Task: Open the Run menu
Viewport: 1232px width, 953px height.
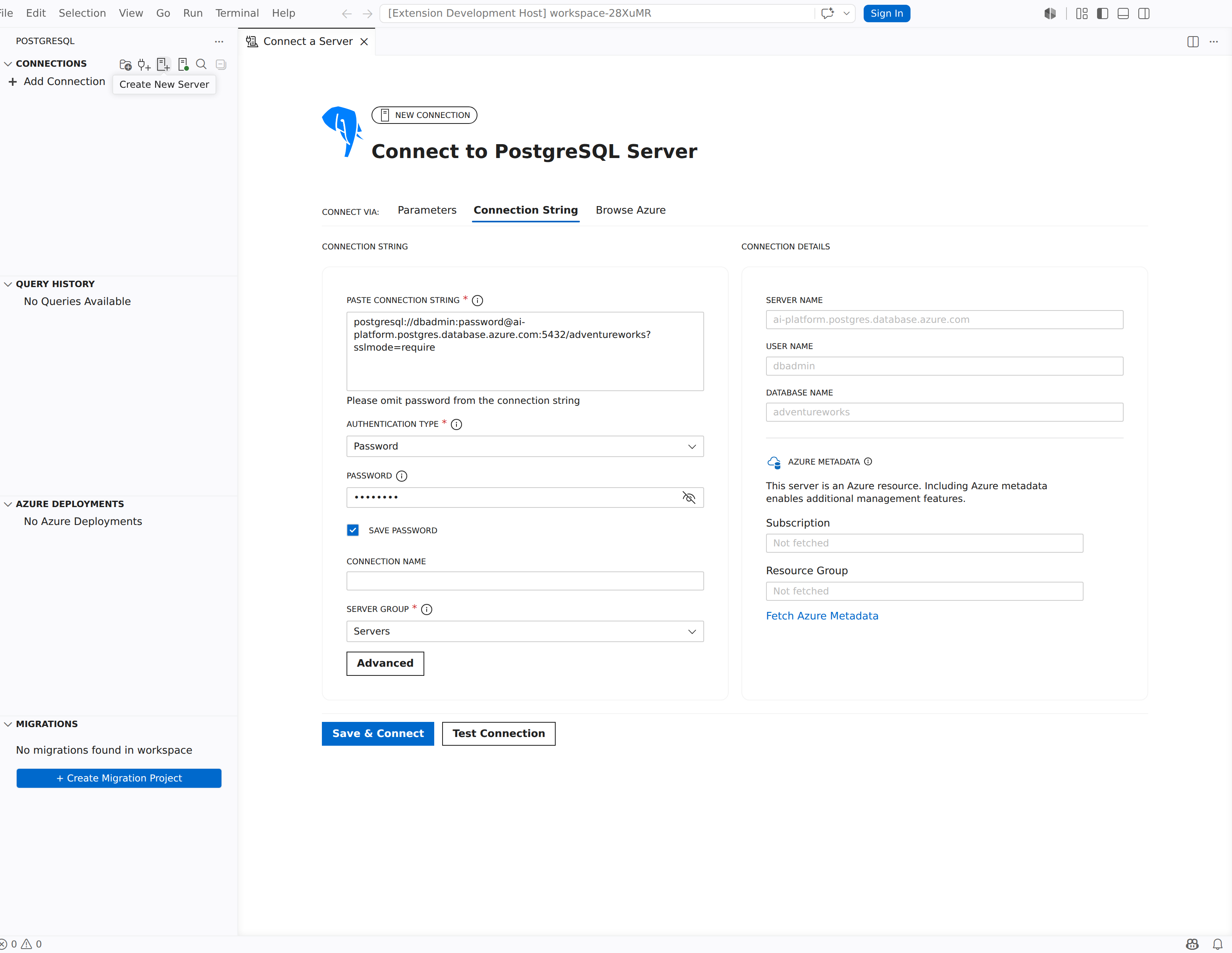Action: pyautogui.click(x=193, y=13)
